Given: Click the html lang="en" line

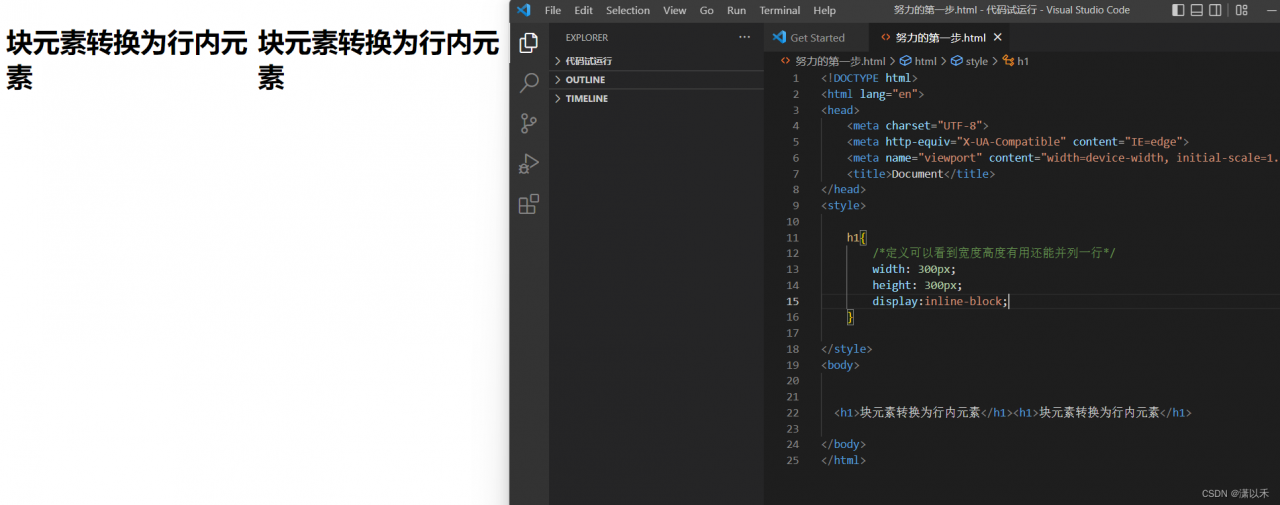Looking at the screenshot, I should [x=872, y=94].
